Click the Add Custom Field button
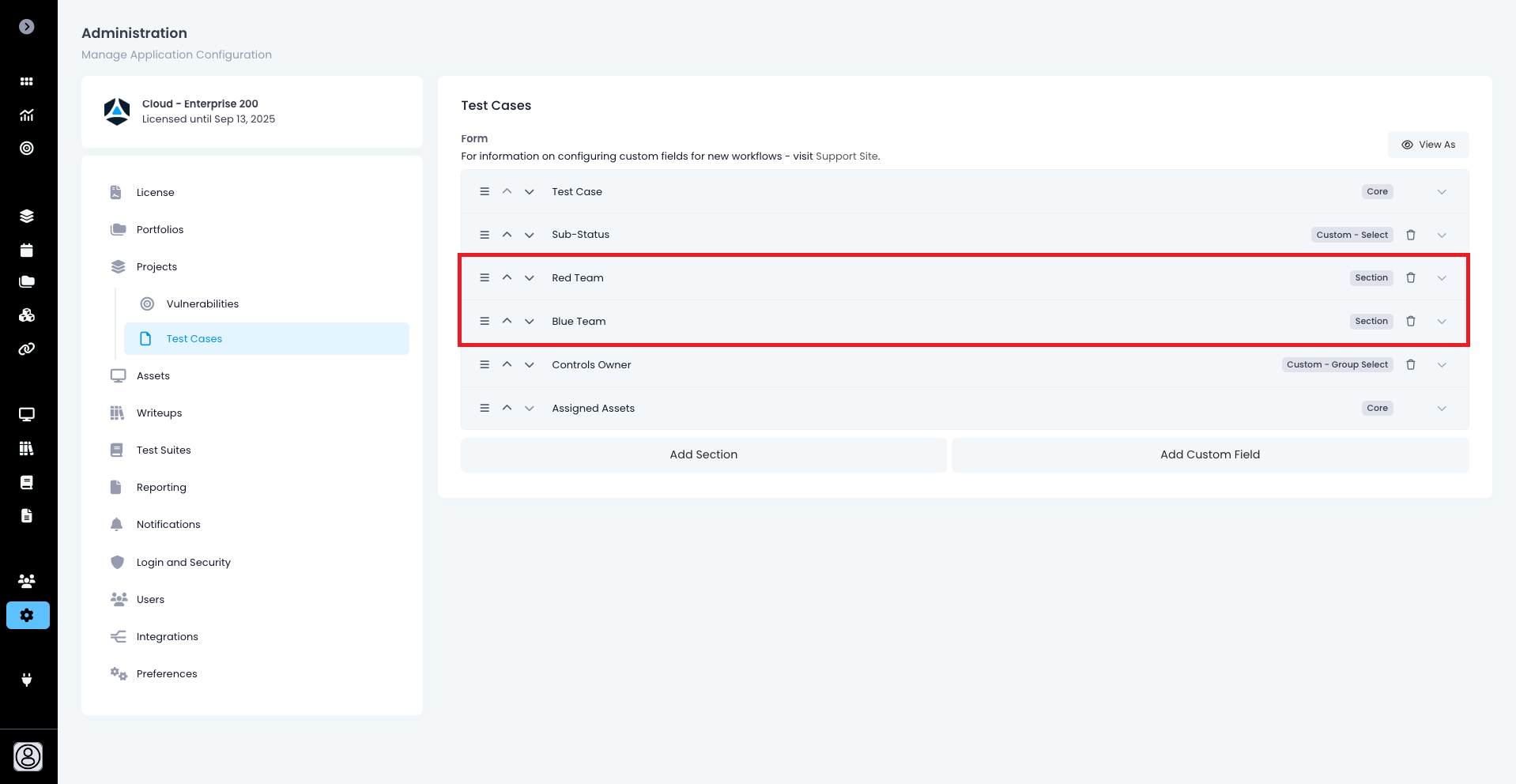This screenshot has width=1516, height=784. coord(1209,454)
